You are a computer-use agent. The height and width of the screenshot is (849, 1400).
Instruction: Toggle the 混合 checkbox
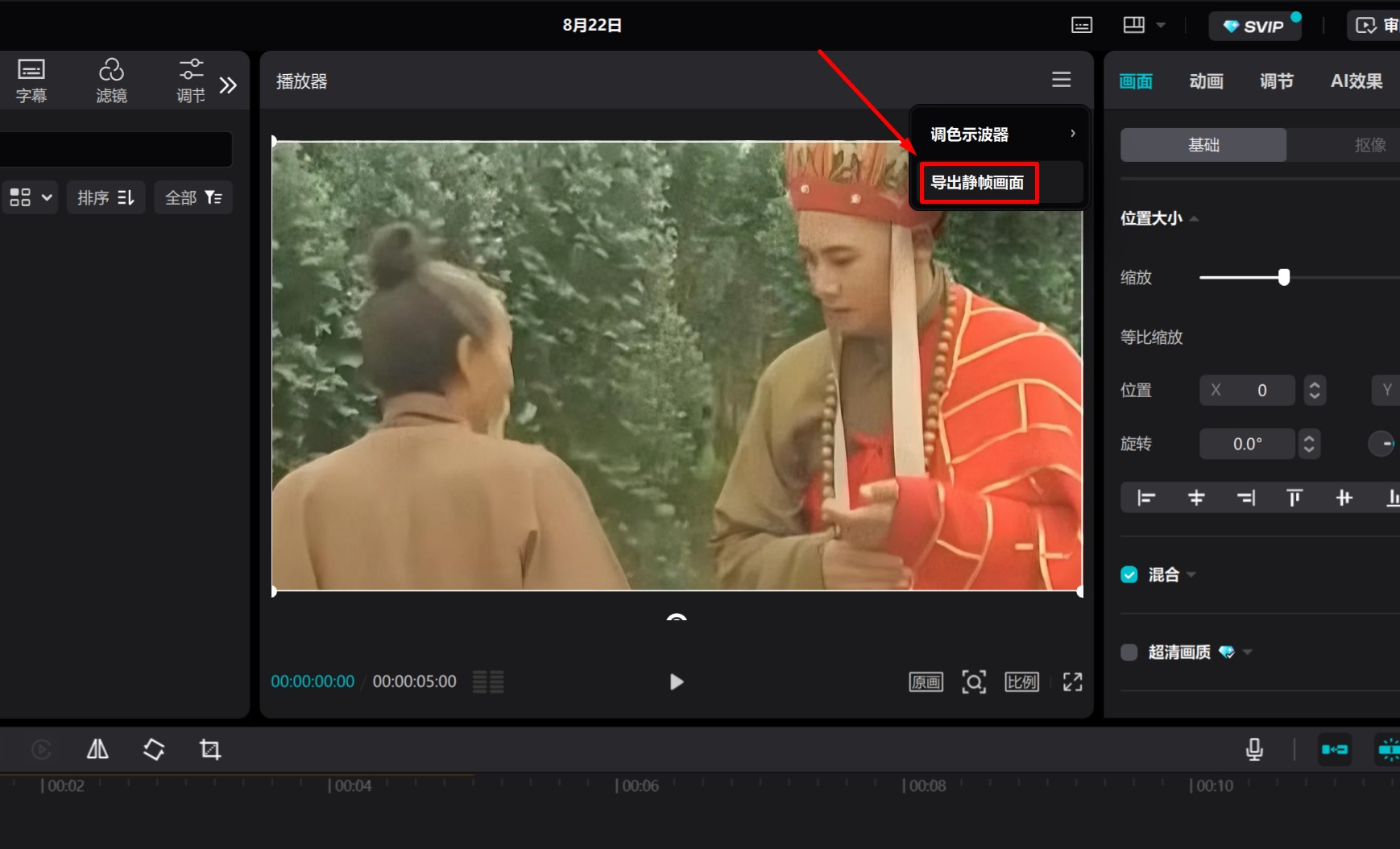pos(1129,574)
